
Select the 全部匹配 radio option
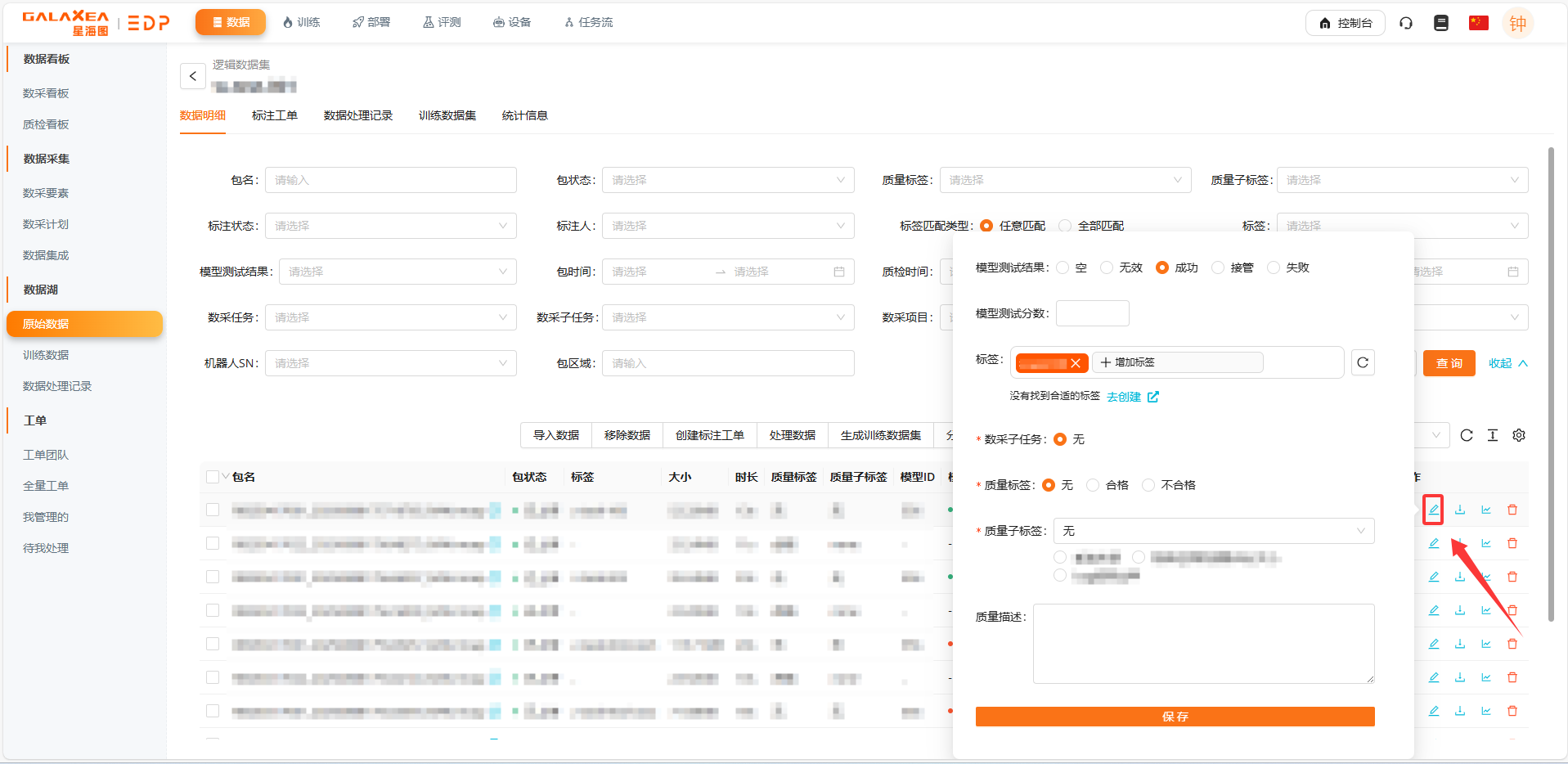1065,226
